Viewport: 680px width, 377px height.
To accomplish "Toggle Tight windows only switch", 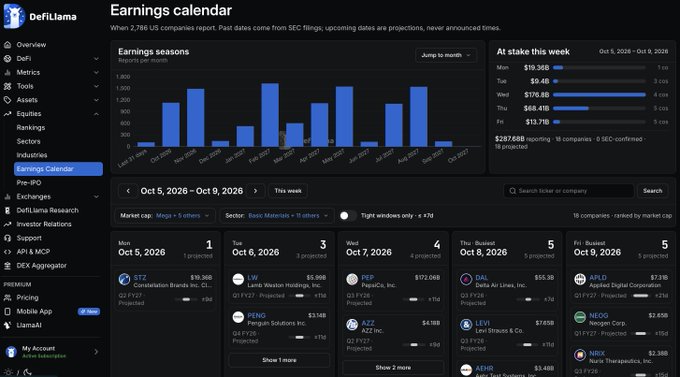I will 348,216.
